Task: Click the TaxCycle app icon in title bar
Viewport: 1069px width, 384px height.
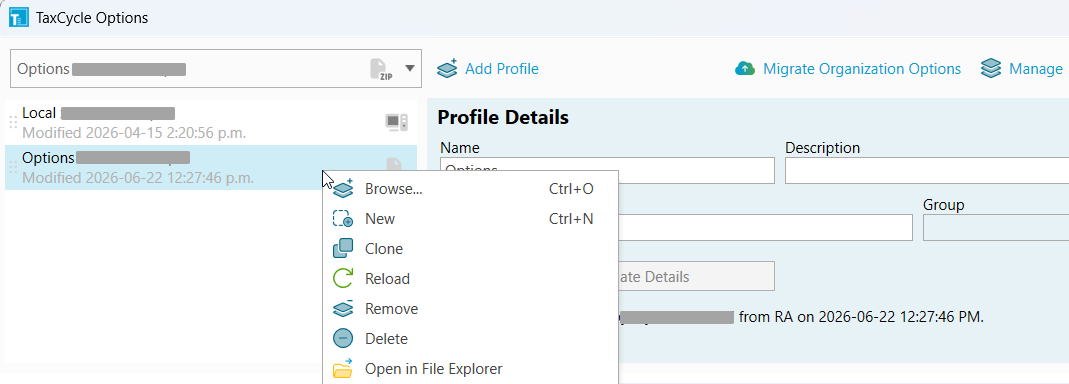Action: click(18, 18)
